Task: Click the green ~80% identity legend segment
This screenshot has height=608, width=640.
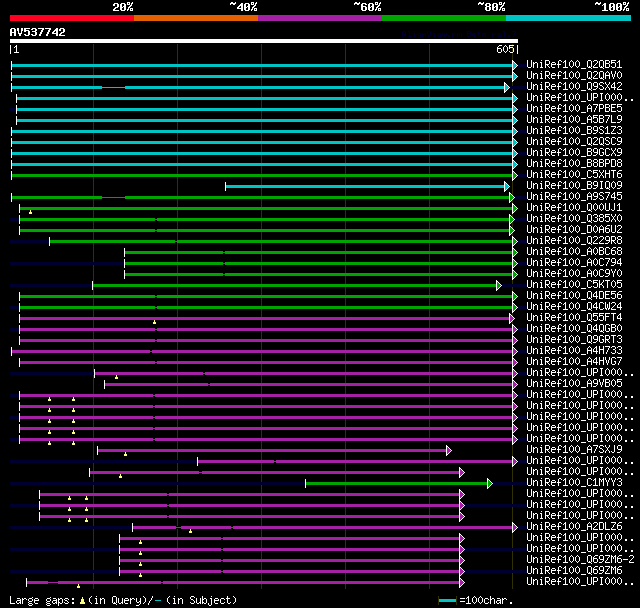Action: coord(444,18)
